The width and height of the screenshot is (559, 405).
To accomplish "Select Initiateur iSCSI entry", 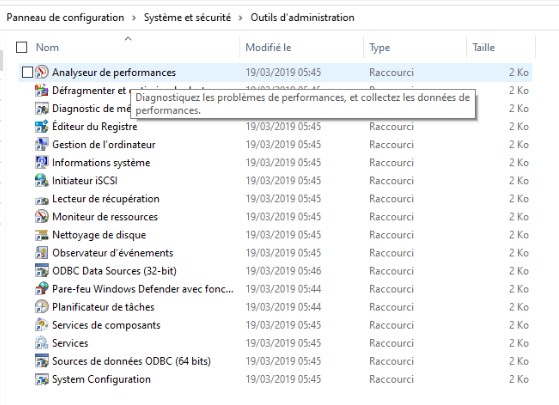I will (85, 181).
